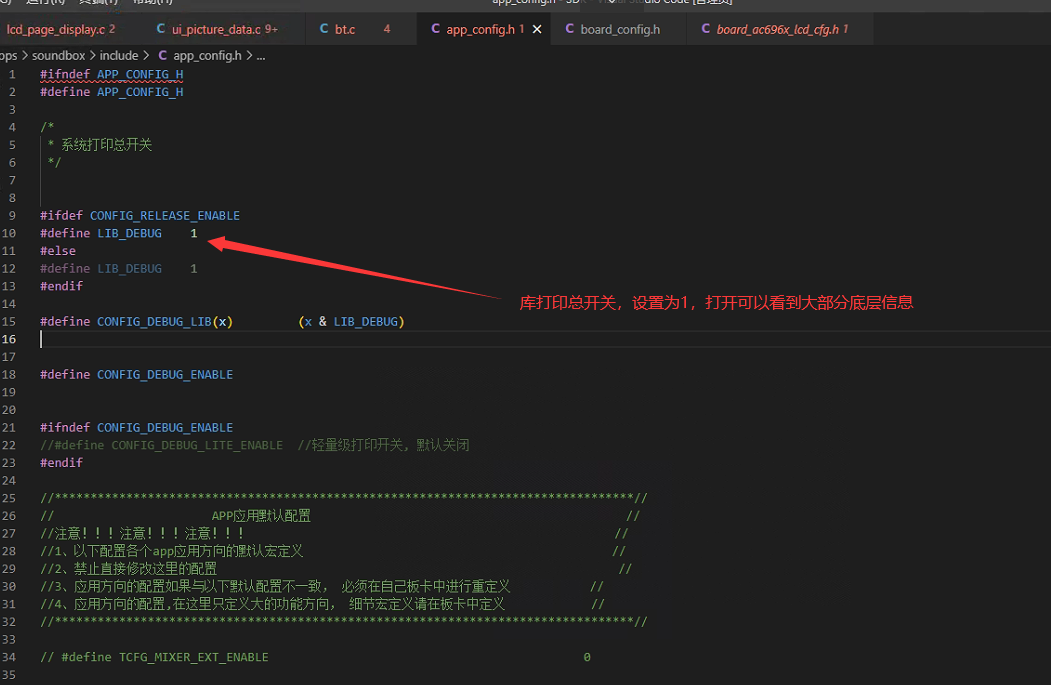Click "#endif" on line 23
1051x685 pixels.
(x=61, y=463)
